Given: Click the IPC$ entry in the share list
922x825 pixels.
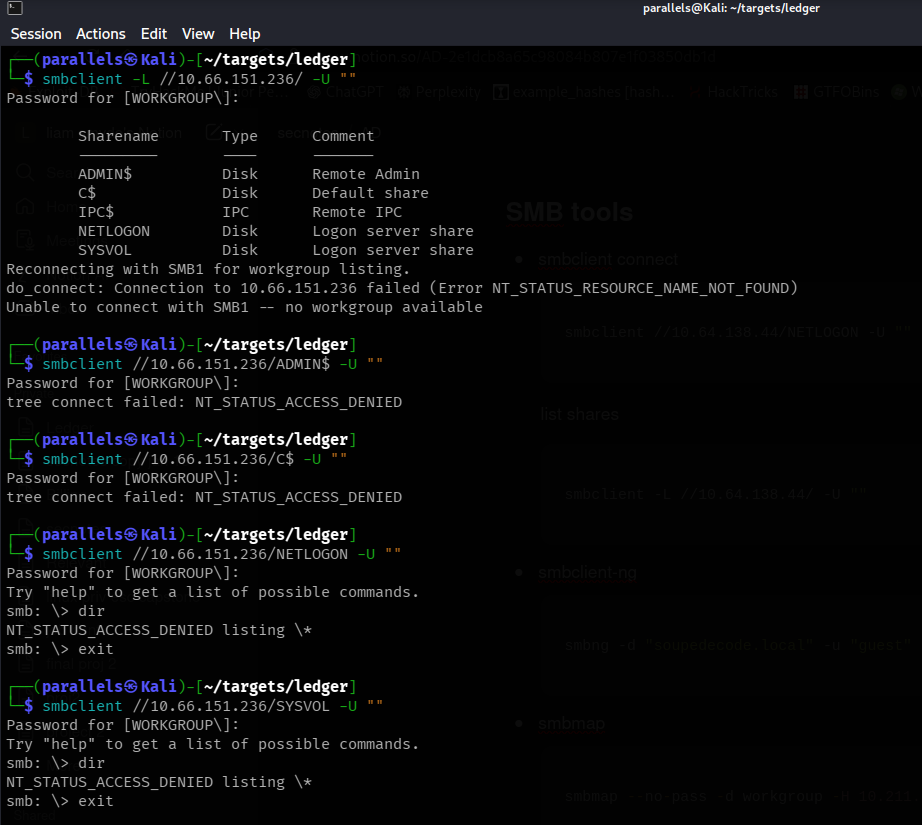Looking at the screenshot, I should point(96,212).
